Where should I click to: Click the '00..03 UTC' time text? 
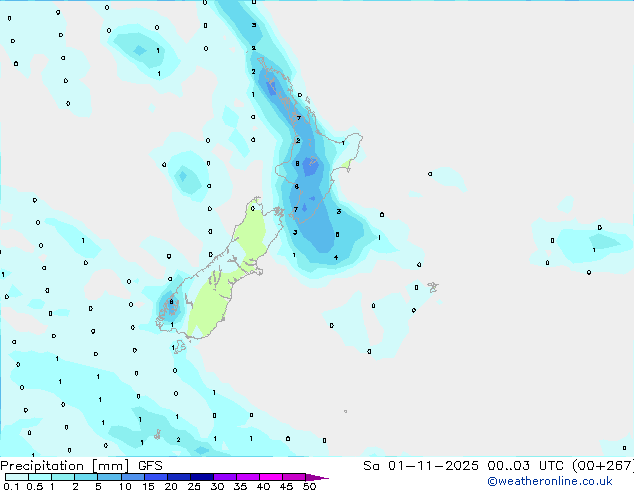pos(526,466)
